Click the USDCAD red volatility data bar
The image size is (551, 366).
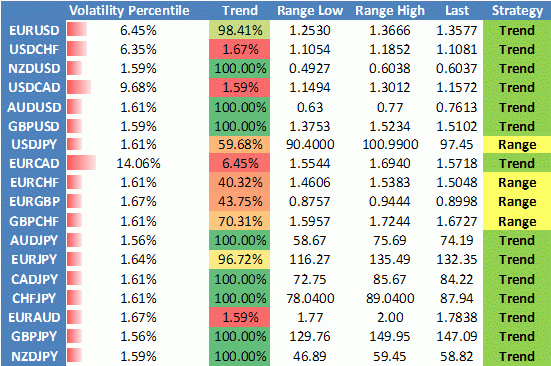pos(79,87)
